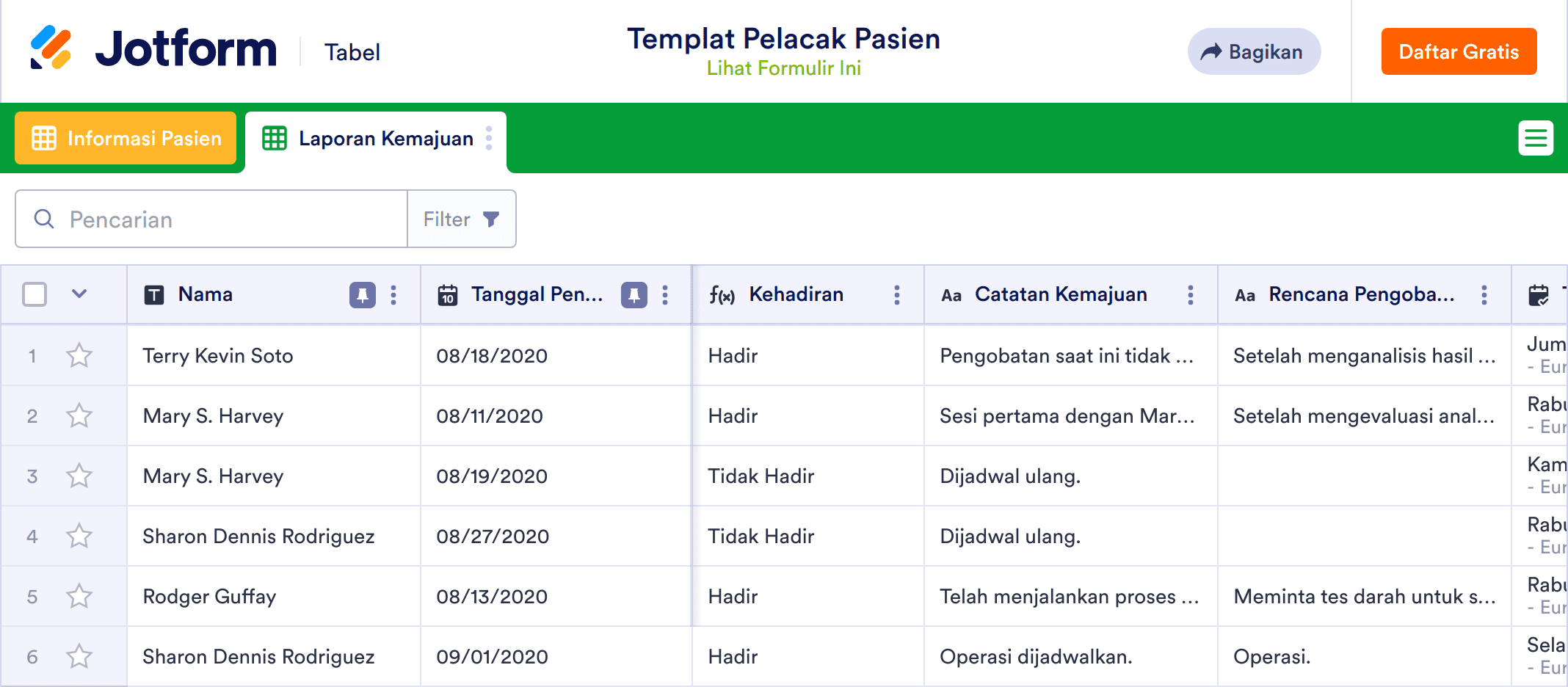1568x687 pixels.
Task: Open Laporan Kemajuan tab options dots
Action: pos(489,138)
